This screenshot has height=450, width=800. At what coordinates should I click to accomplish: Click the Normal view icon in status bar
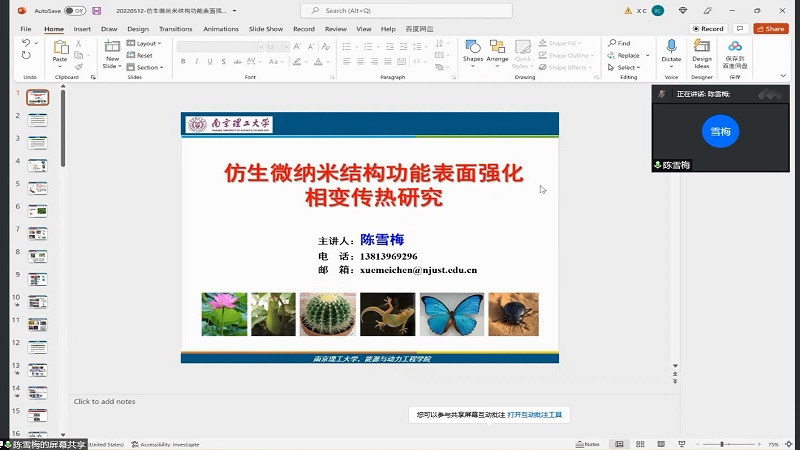click(619, 444)
